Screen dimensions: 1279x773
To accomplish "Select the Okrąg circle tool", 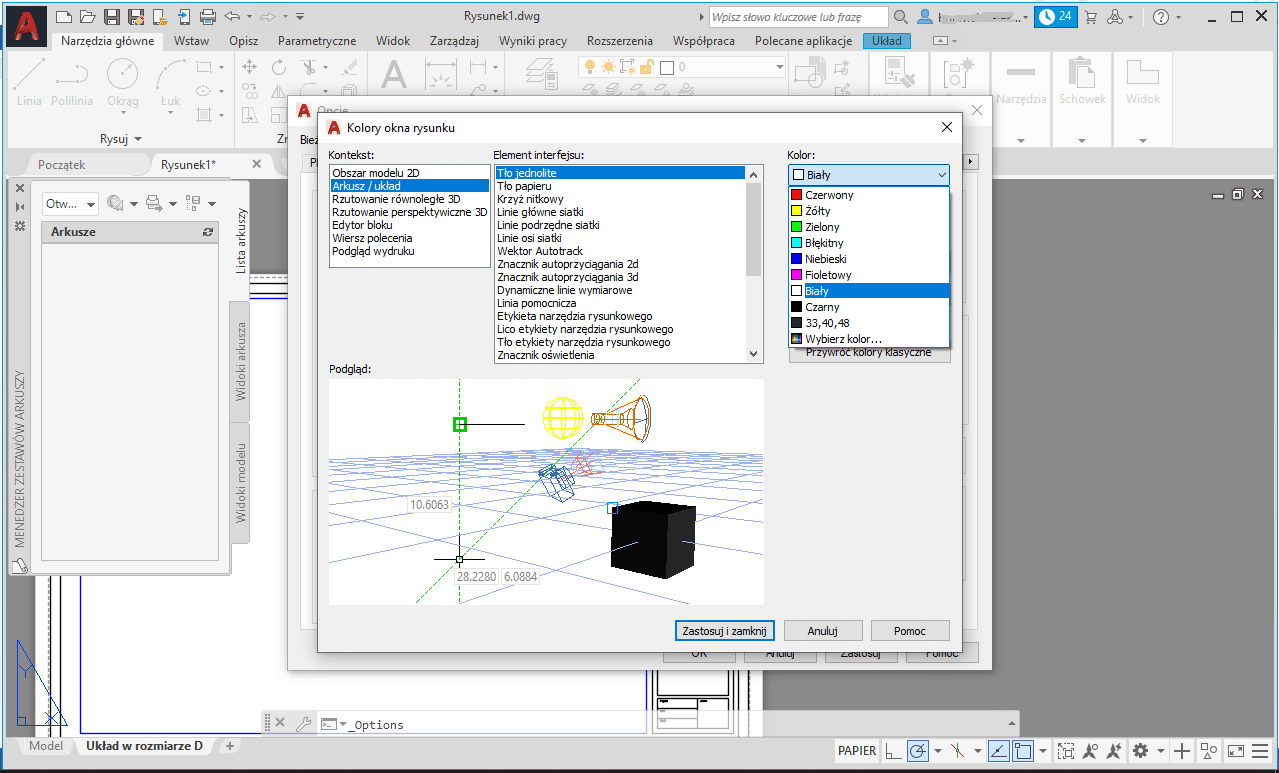I will click(x=123, y=82).
